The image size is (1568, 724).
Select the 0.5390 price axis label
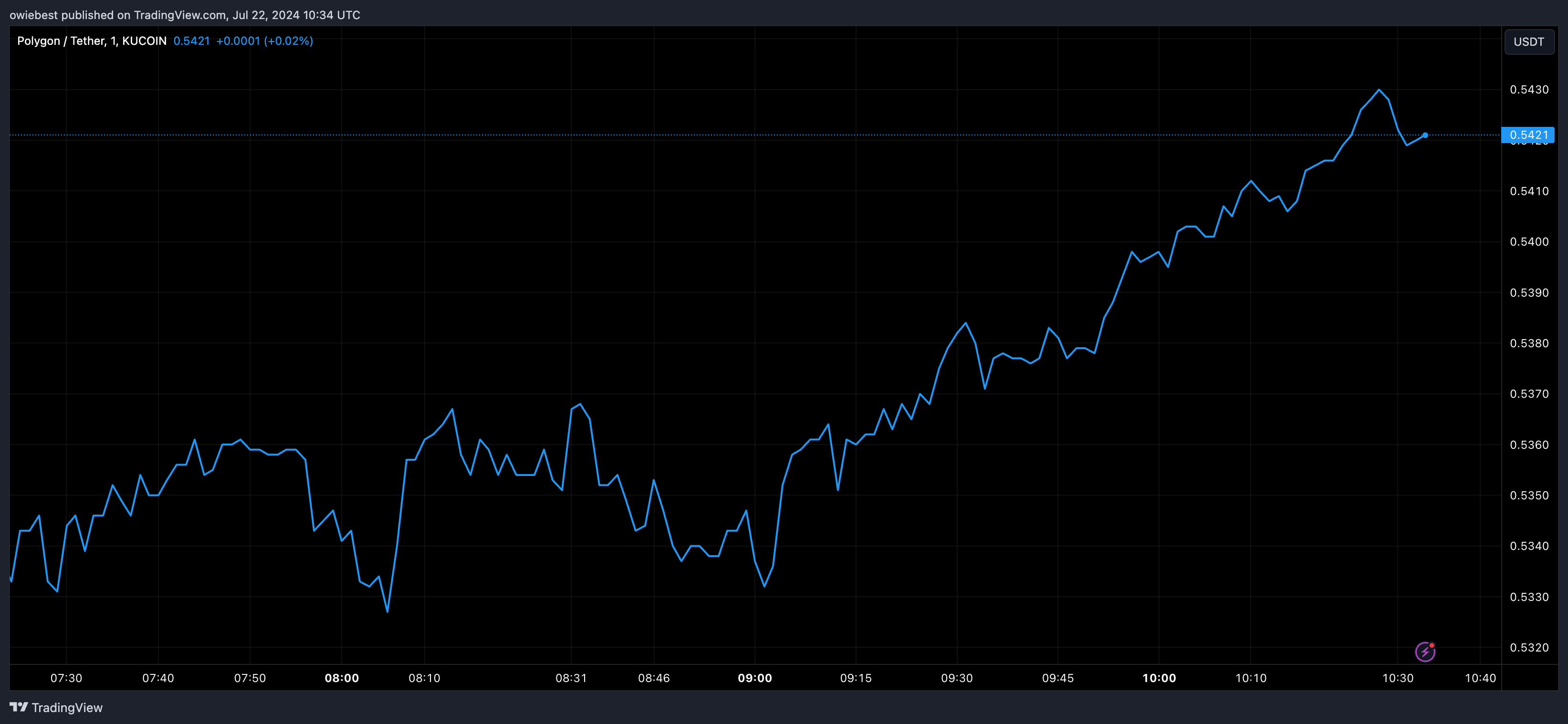tap(1529, 293)
